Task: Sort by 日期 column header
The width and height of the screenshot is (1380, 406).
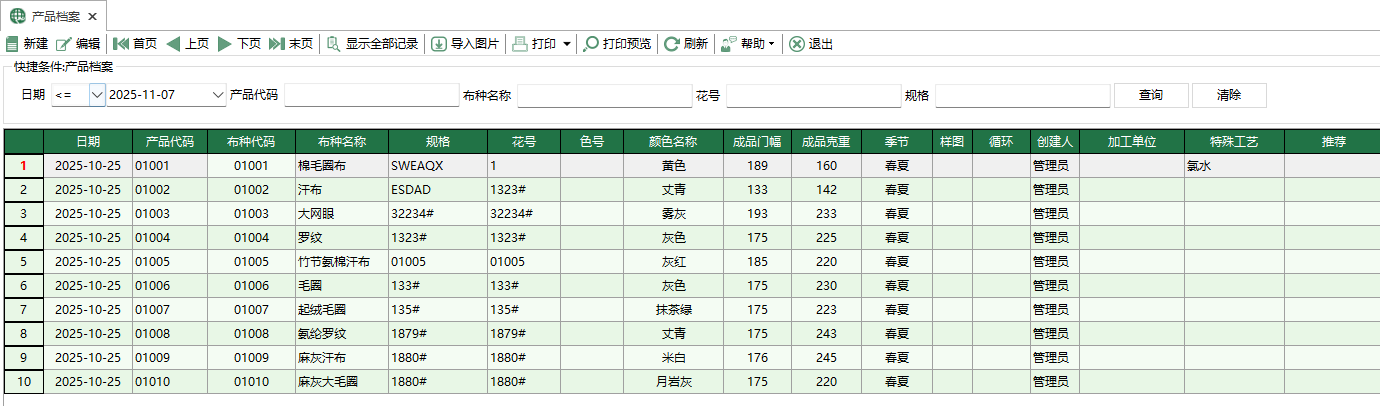Action: click(88, 141)
